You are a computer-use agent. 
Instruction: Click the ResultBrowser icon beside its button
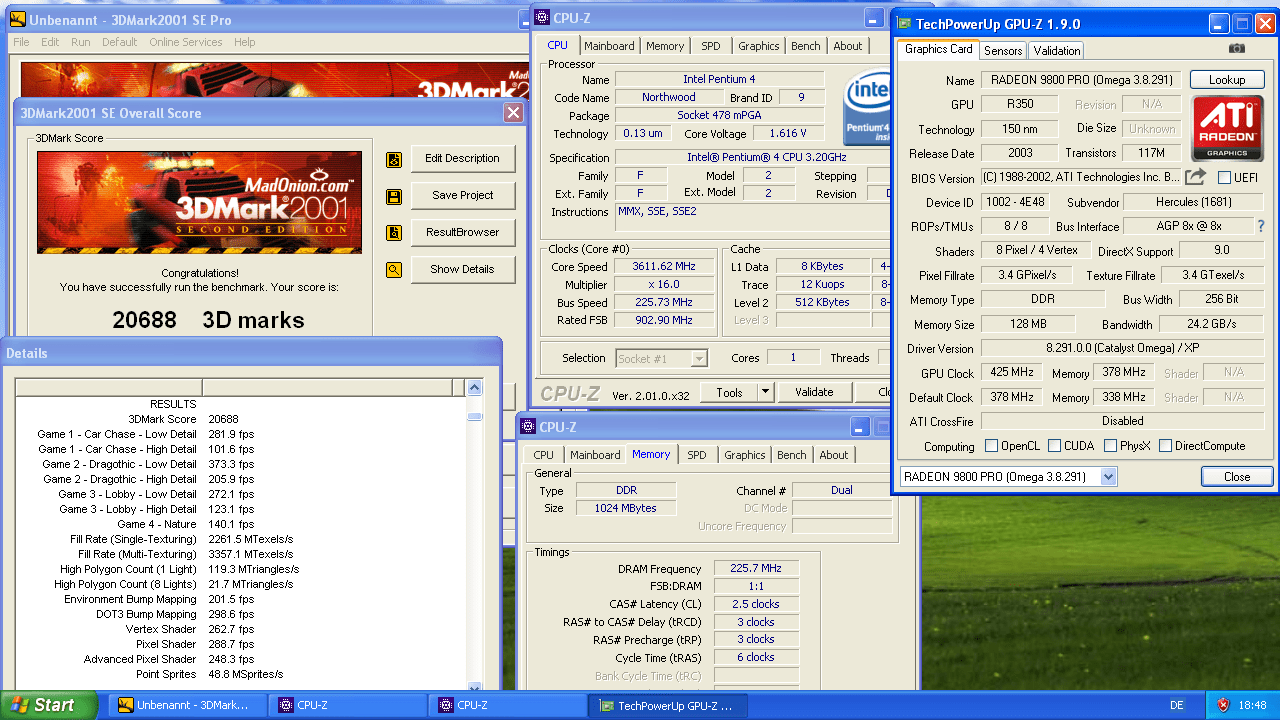point(394,233)
